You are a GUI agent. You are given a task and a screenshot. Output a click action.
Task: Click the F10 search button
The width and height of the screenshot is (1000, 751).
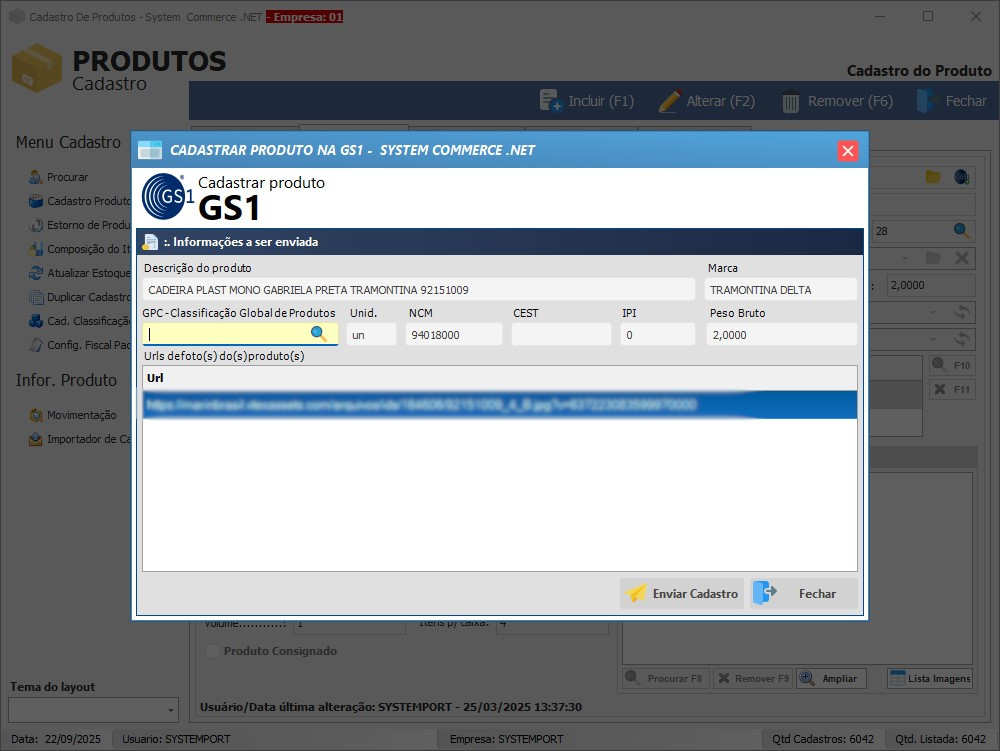point(952,365)
